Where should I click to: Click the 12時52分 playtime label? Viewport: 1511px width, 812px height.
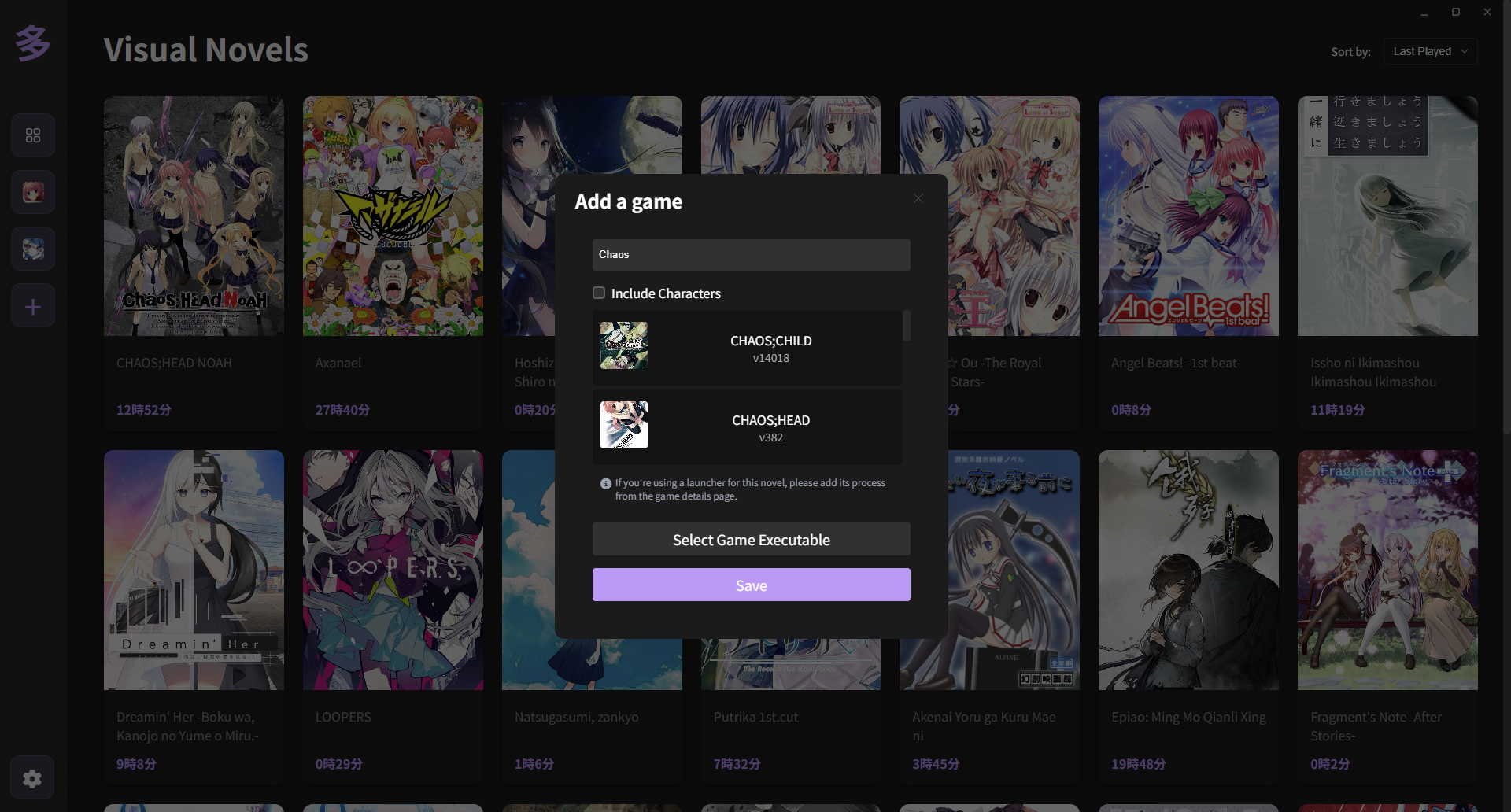[x=143, y=410]
